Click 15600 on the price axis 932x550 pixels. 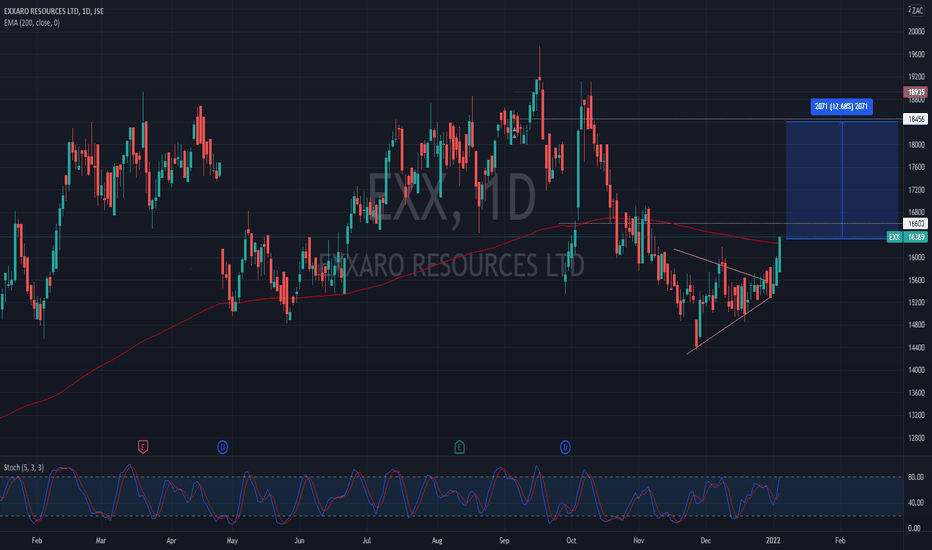916,280
